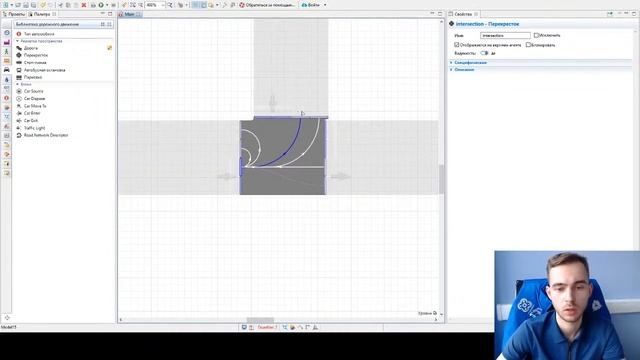Screen dimensions: 640x360
Task: Select the Перекресток (Intersection) palette item
Action: click(x=36, y=55)
